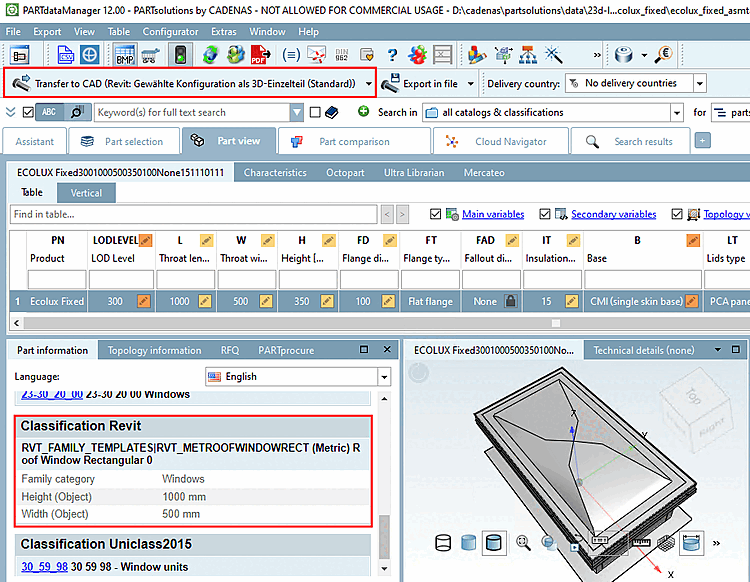Screen dimensions: 750x582
Task: Open Technical details dropdown arrow
Action: (717, 350)
